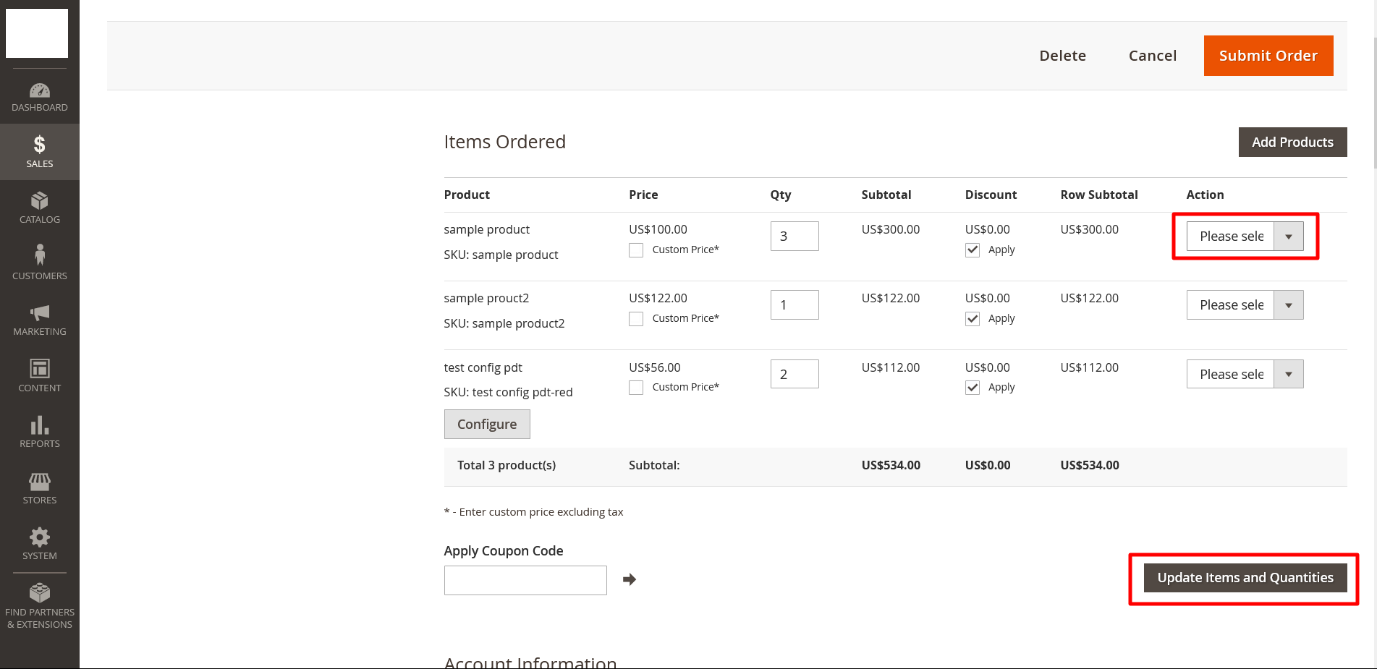The width and height of the screenshot is (1377, 669).
Task: Go to Customers sidebar icon
Action: point(40,257)
